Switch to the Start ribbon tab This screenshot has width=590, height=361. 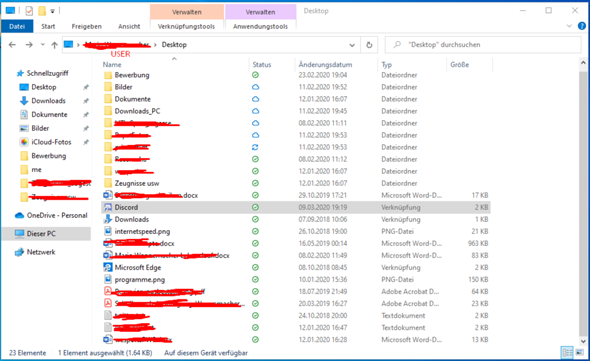point(48,26)
